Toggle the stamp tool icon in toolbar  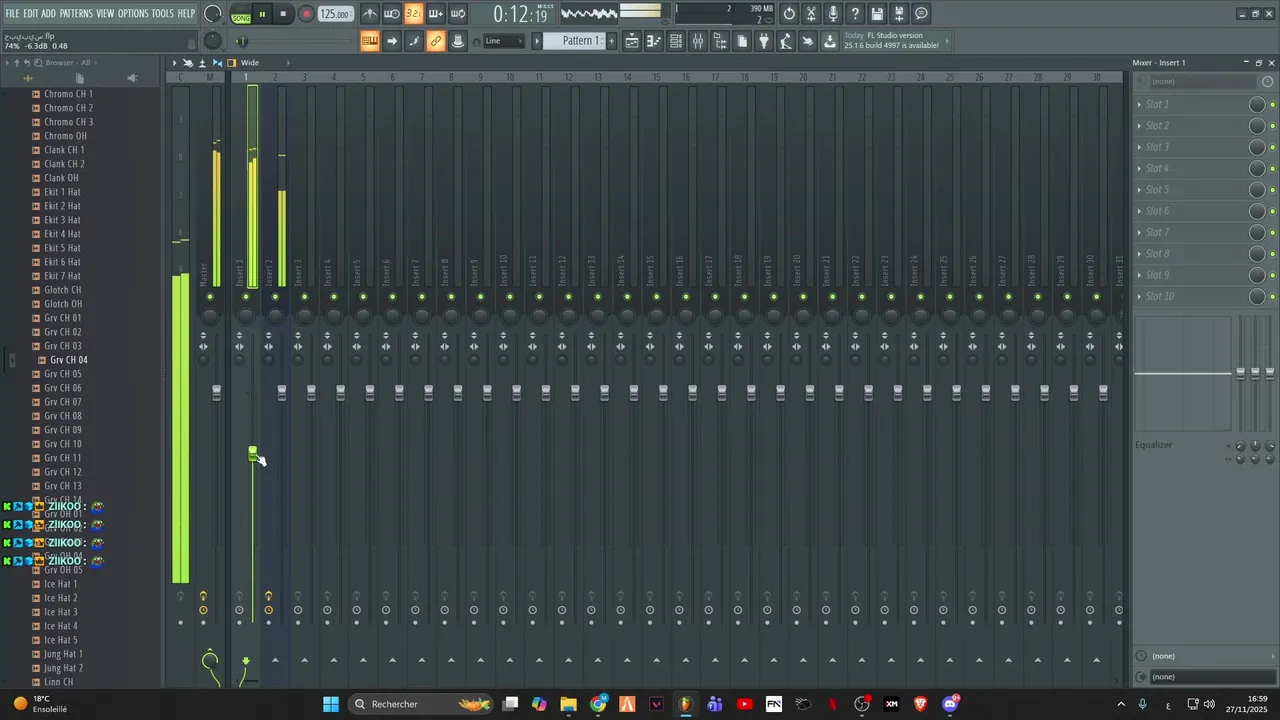tap(458, 41)
